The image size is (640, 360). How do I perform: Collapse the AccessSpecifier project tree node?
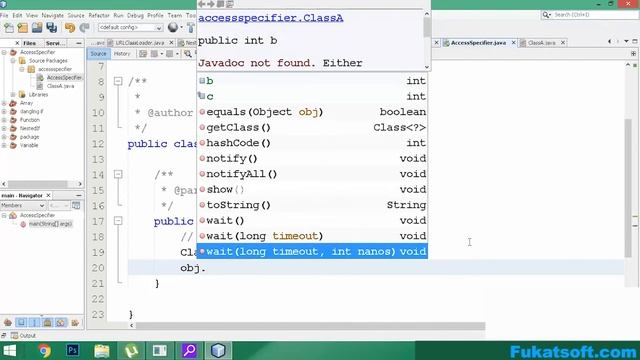4,52
